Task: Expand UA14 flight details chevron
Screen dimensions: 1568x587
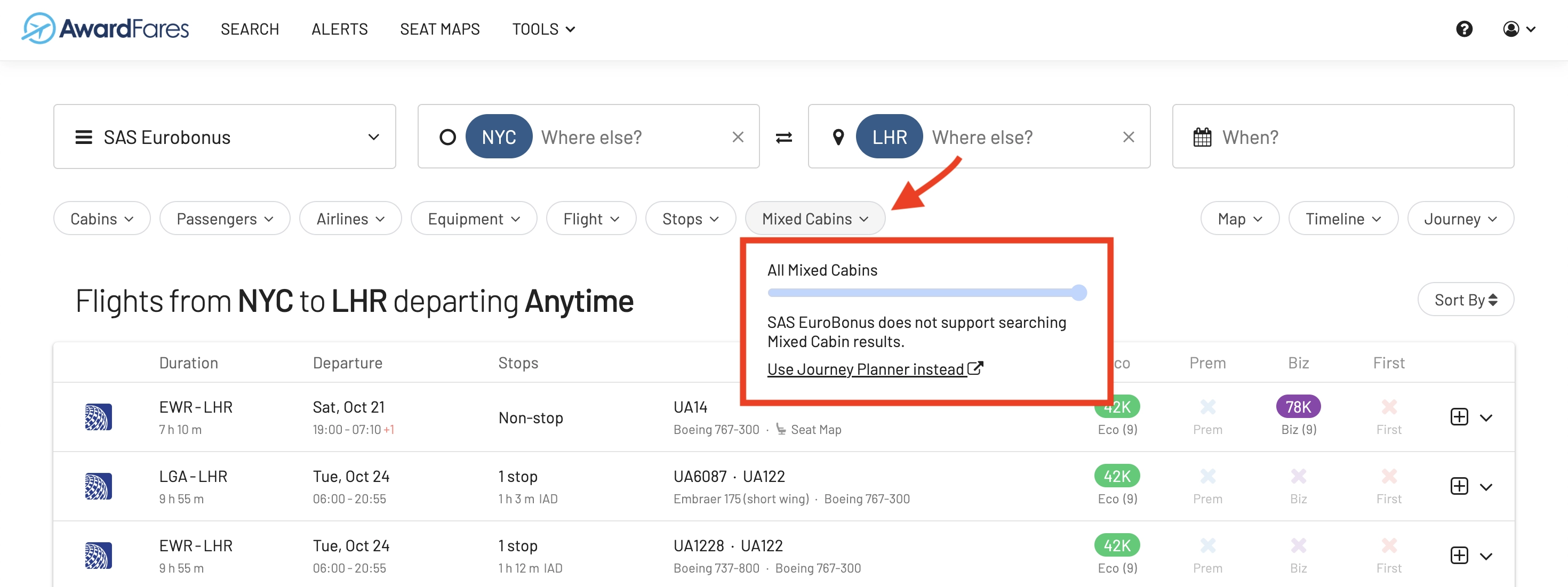Action: (1486, 417)
